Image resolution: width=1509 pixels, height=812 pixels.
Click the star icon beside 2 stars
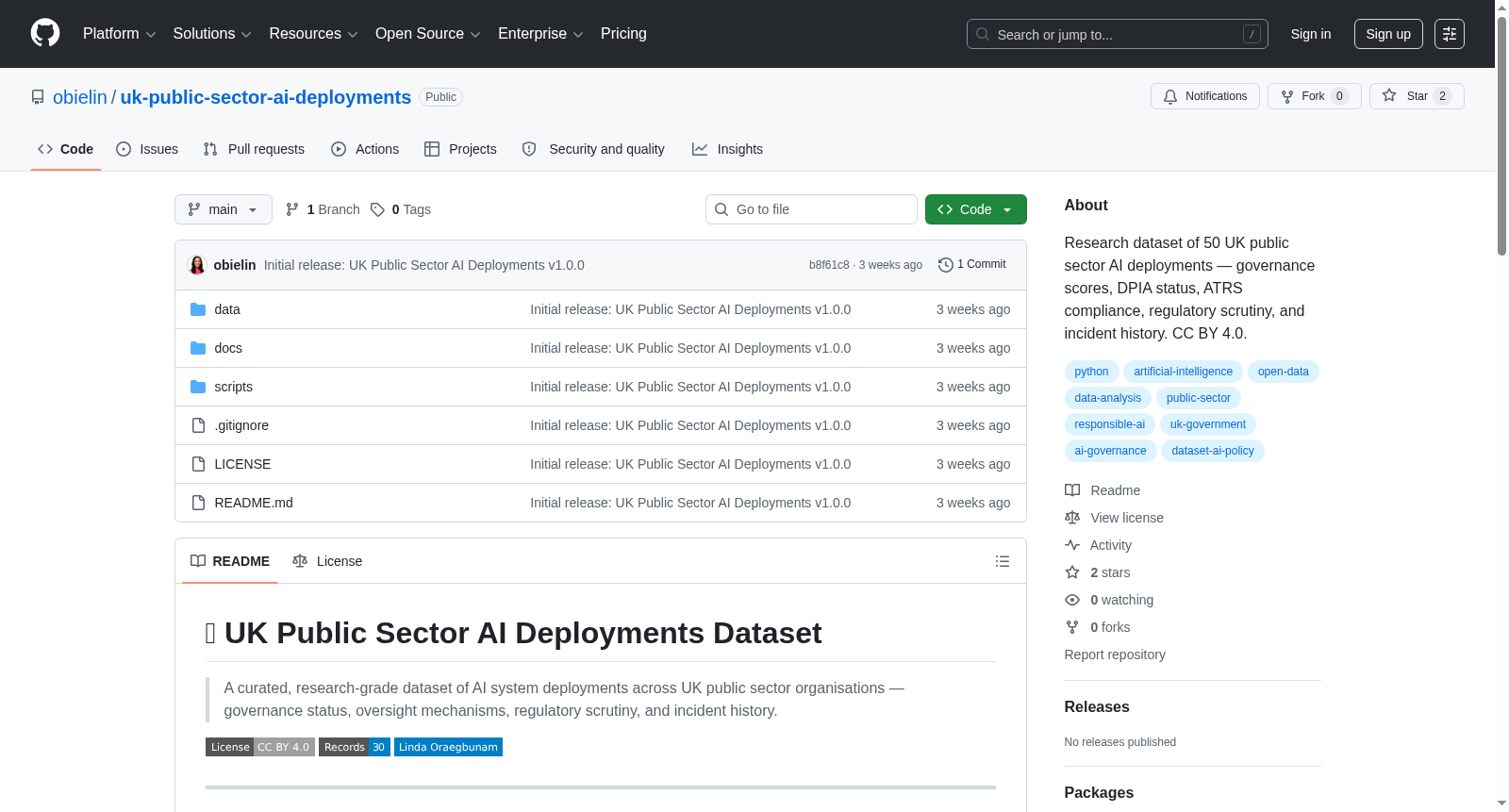click(1072, 572)
